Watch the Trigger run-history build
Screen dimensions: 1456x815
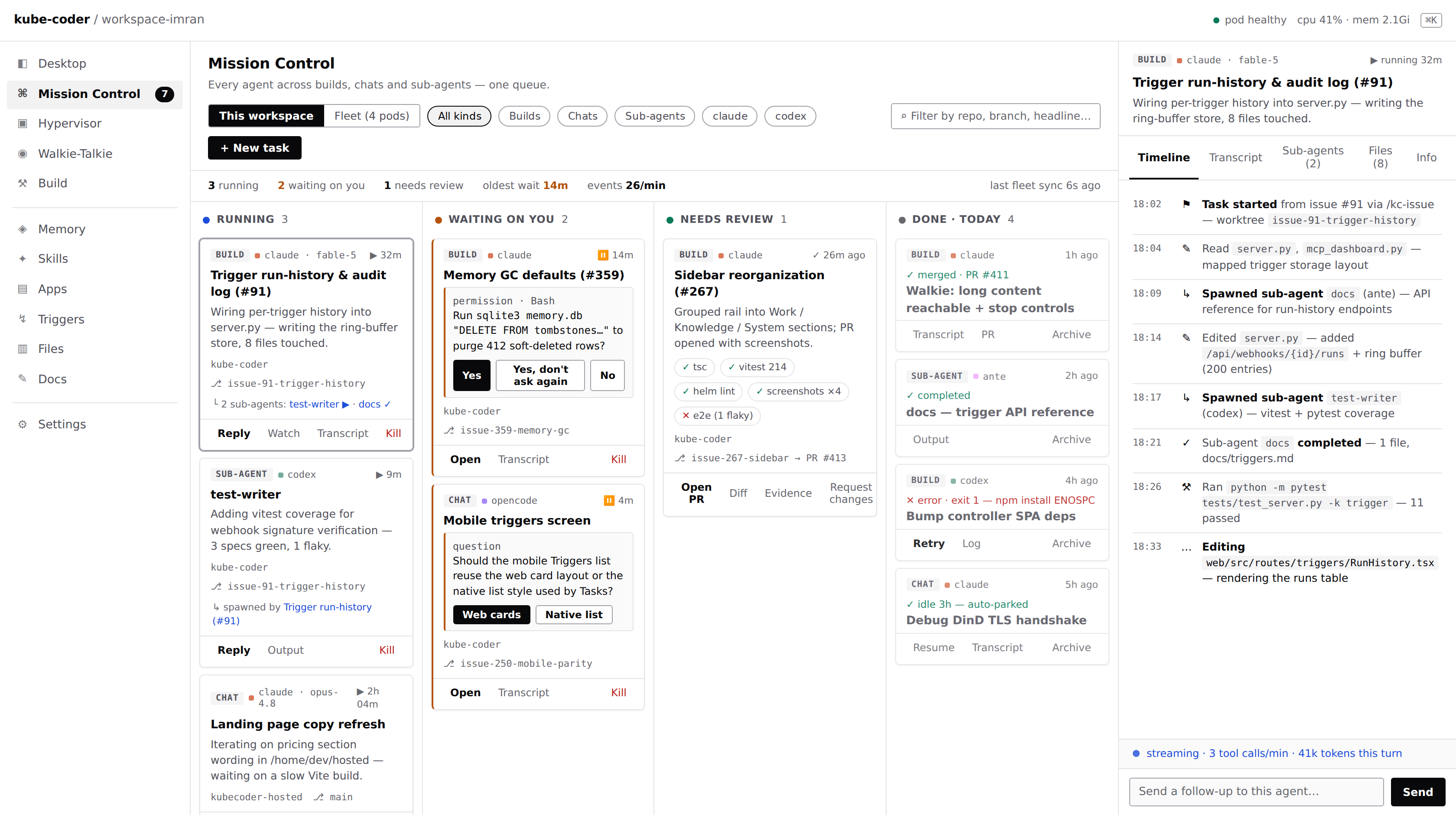(284, 433)
